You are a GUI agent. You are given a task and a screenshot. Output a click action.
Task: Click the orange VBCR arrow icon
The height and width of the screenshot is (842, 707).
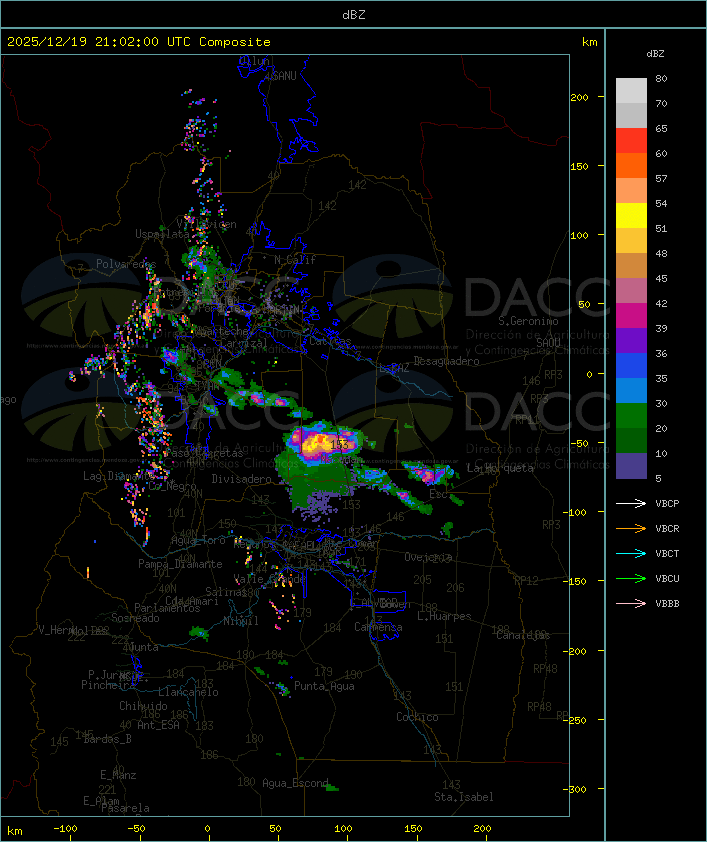[x=631, y=528]
